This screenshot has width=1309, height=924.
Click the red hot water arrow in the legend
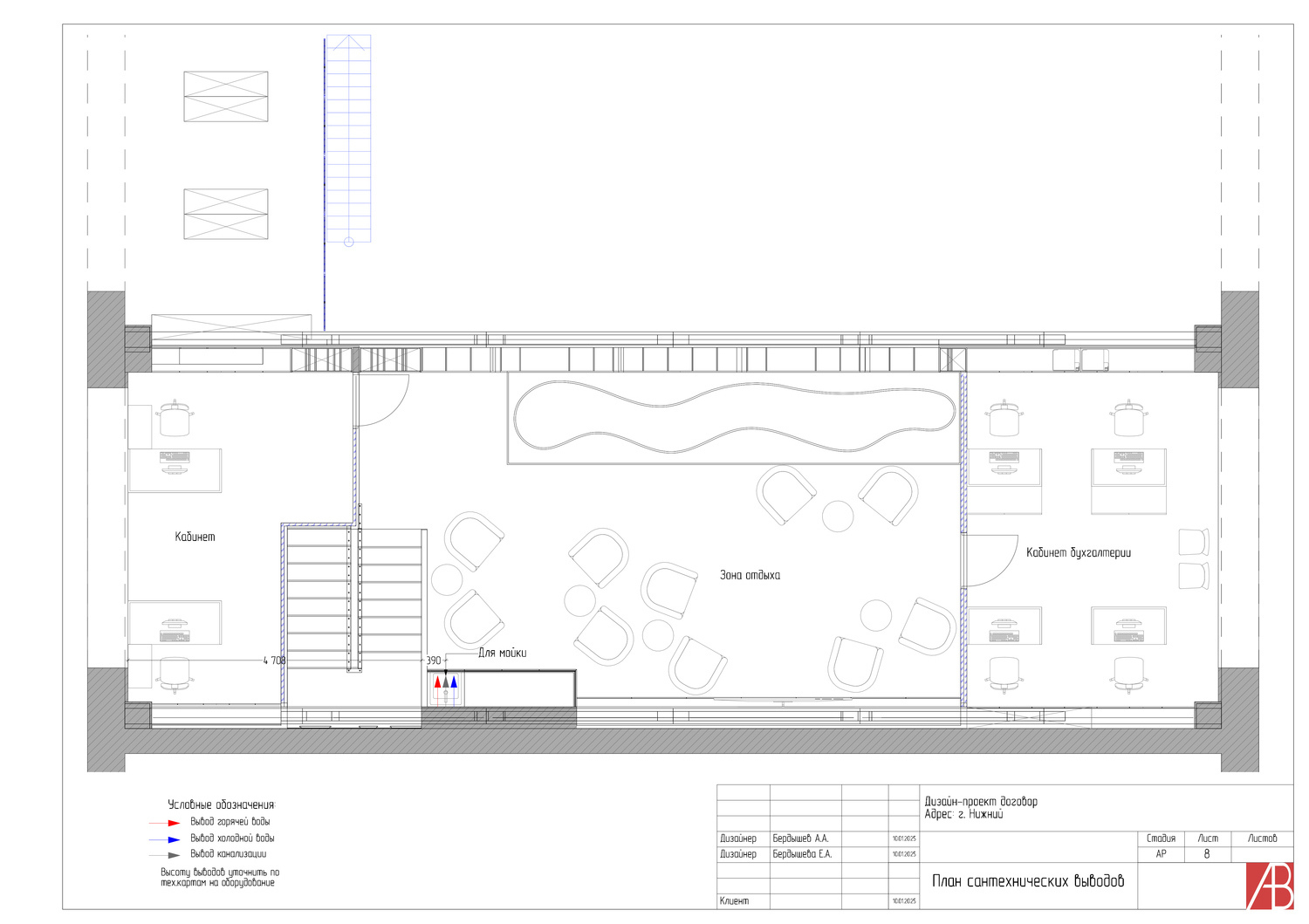(174, 823)
